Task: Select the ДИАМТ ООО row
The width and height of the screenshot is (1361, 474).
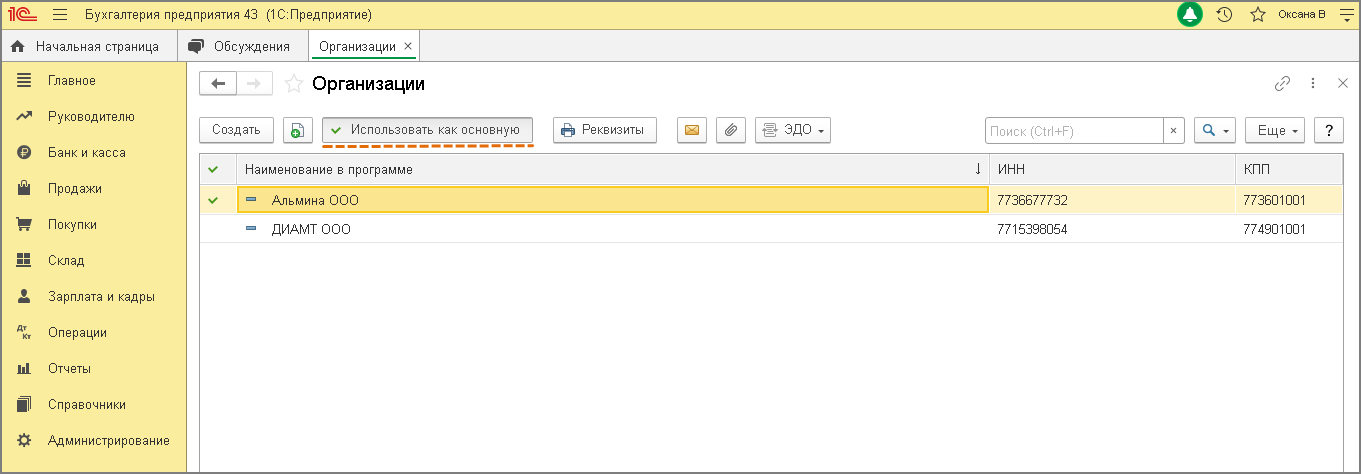Action: (x=311, y=229)
